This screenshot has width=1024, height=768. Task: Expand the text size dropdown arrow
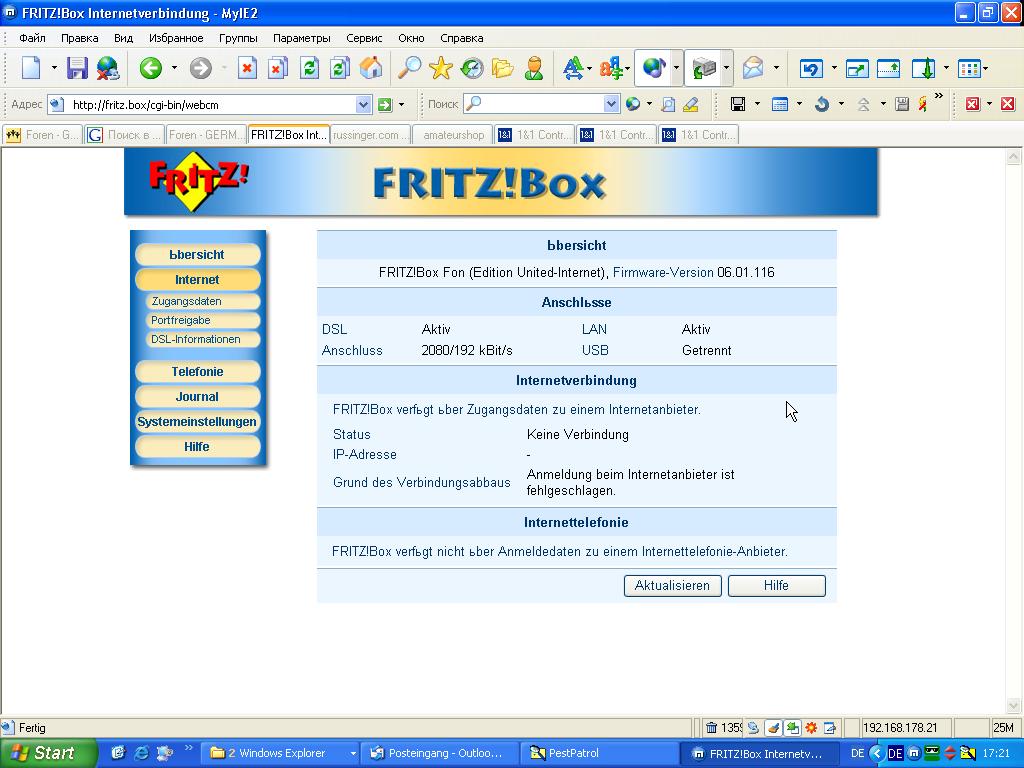coord(589,68)
